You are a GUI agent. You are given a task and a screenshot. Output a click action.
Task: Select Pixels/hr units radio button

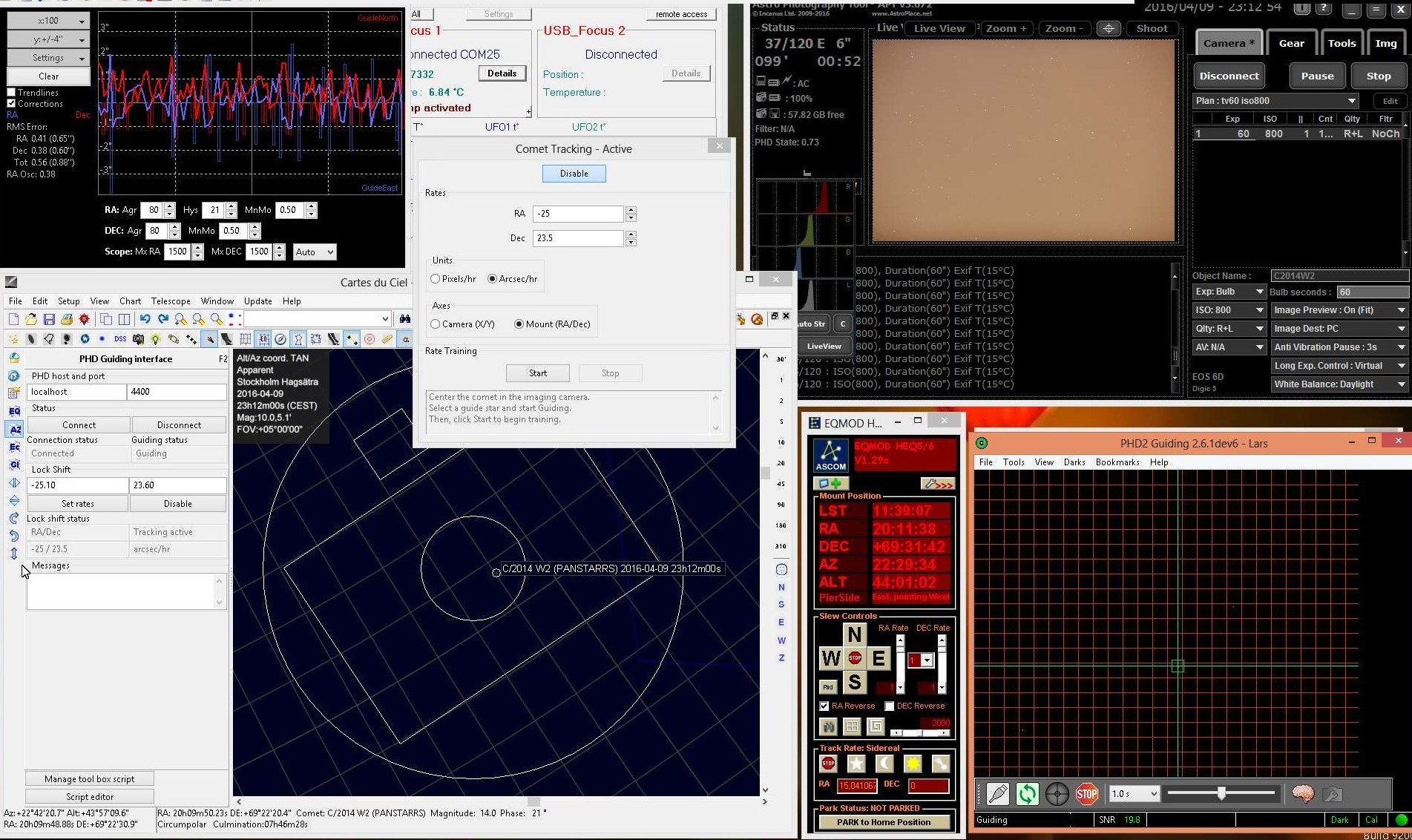pos(435,279)
